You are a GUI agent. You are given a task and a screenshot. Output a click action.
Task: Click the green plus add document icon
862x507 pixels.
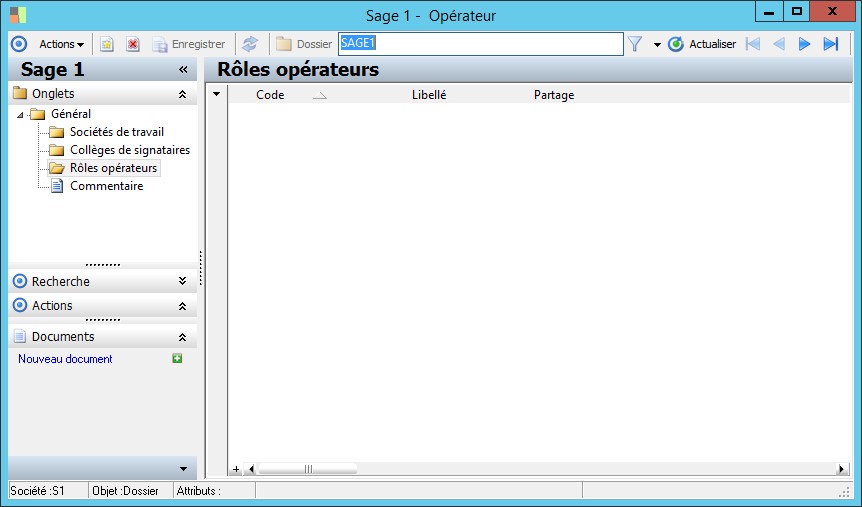[177, 359]
